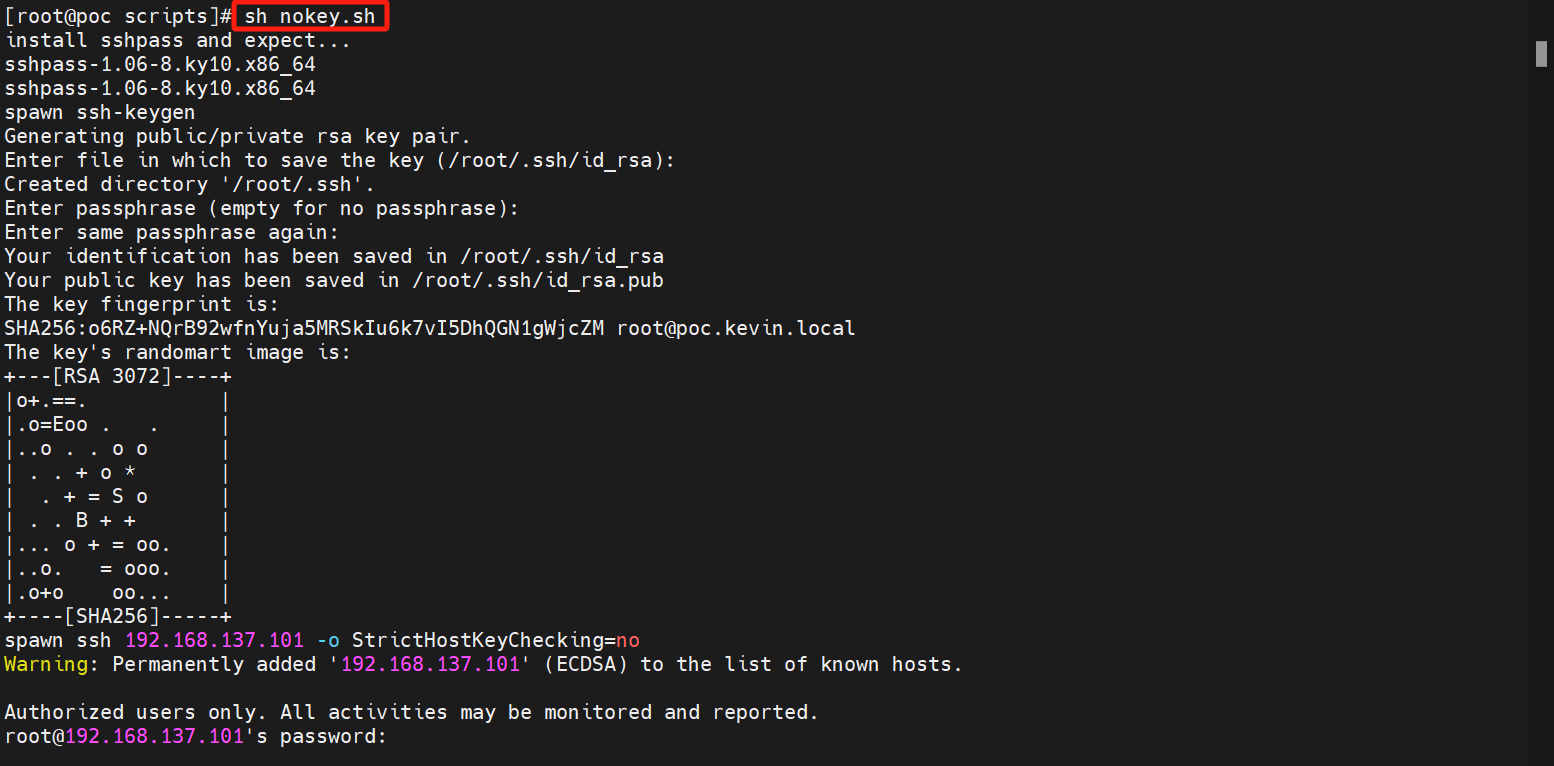Viewport: 1554px width, 766px height.
Task: Click the '[RSA 3072]' randomart header
Action: click(112, 376)
